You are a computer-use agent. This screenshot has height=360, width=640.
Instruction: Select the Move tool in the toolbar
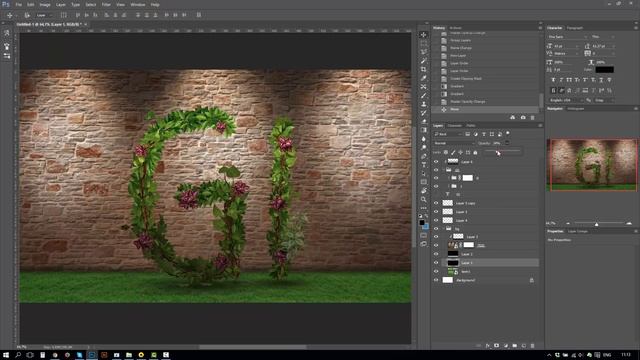[424, 35]
